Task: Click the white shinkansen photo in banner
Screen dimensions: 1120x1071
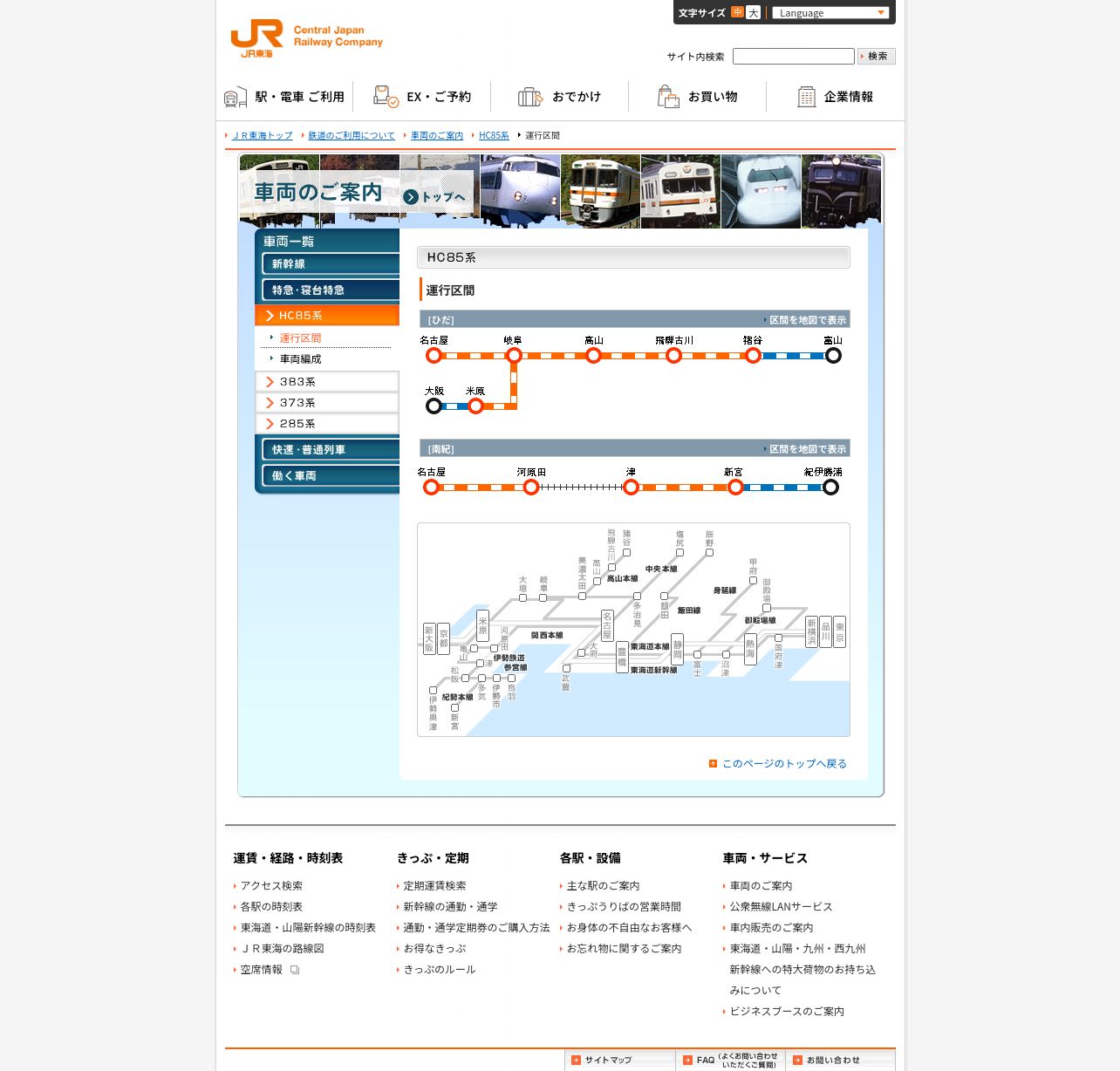Action: [761, 191]
